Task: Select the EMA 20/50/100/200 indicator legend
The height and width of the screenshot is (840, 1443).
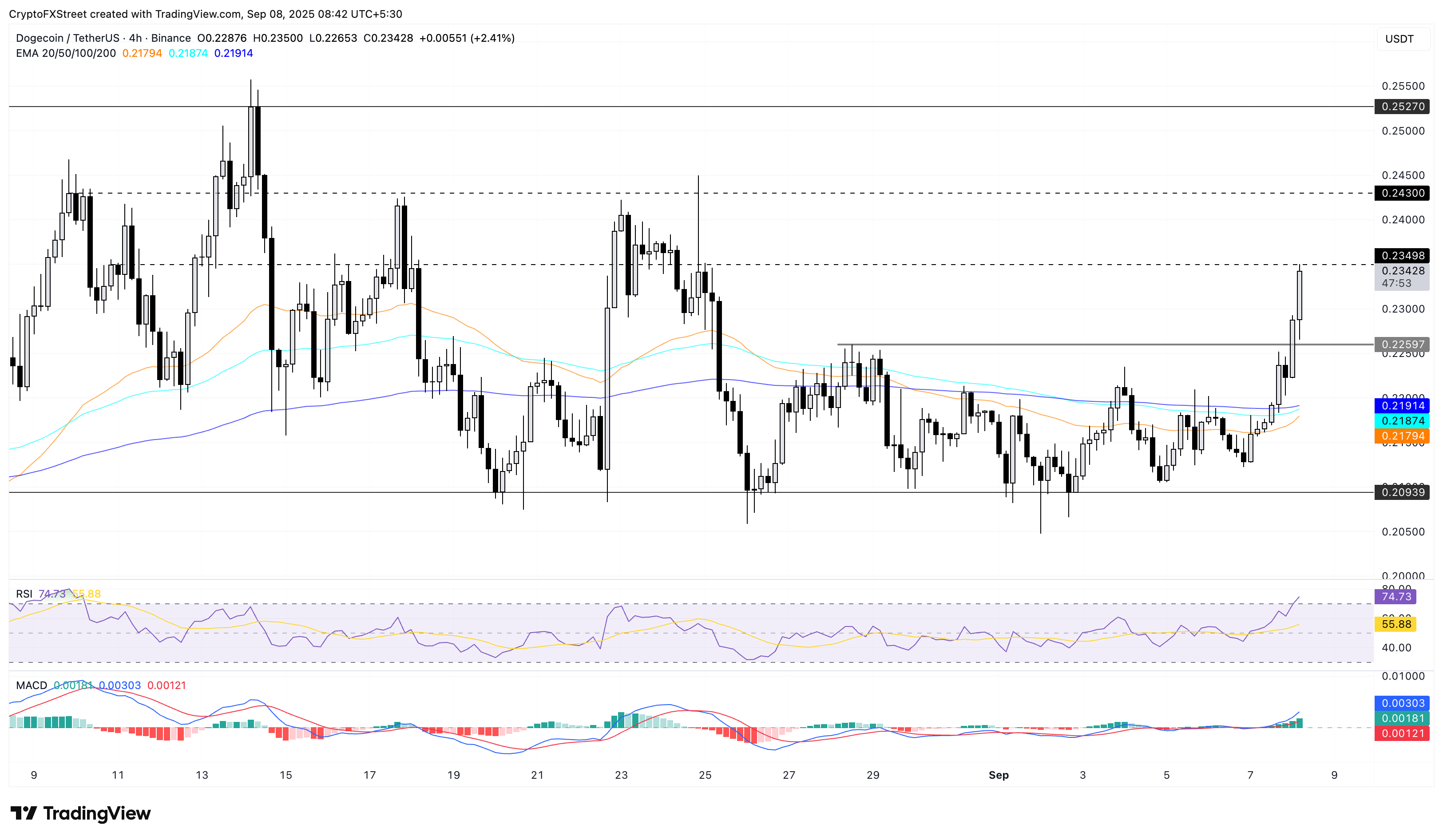Action: pos(66,53)
